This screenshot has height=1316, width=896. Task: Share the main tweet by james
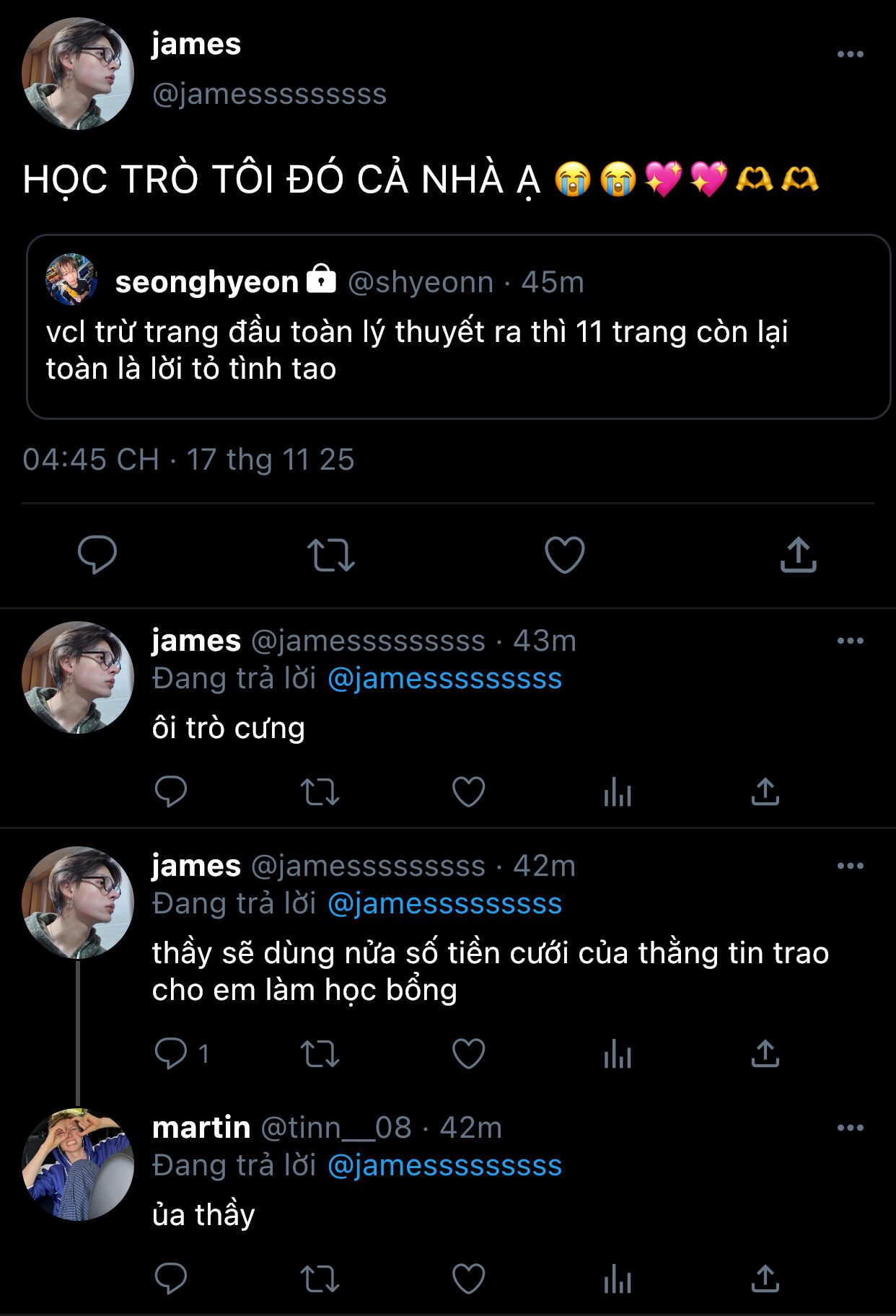[x=798, y=555]
